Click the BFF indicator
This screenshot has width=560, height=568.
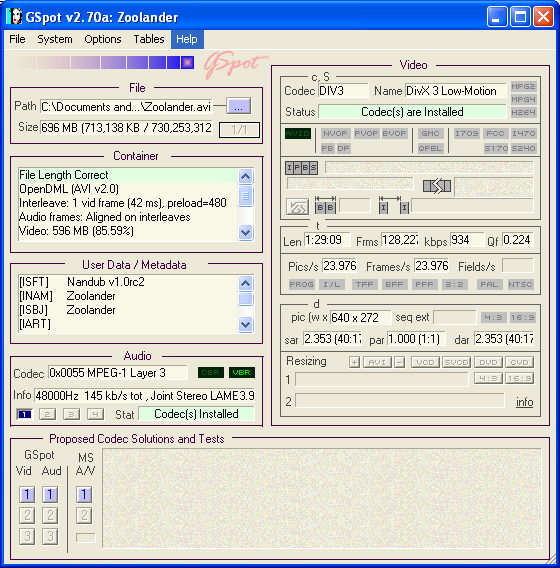click(x=394, y=284)
